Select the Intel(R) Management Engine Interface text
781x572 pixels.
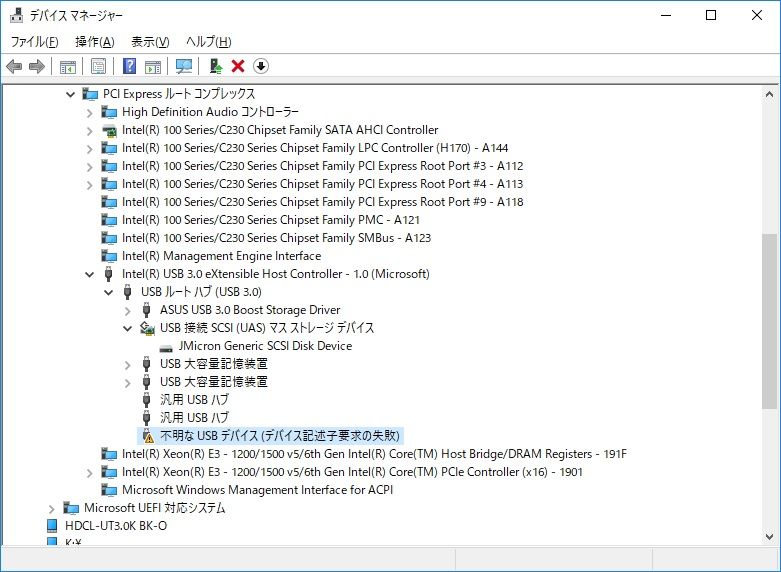(x=222, y=256)
